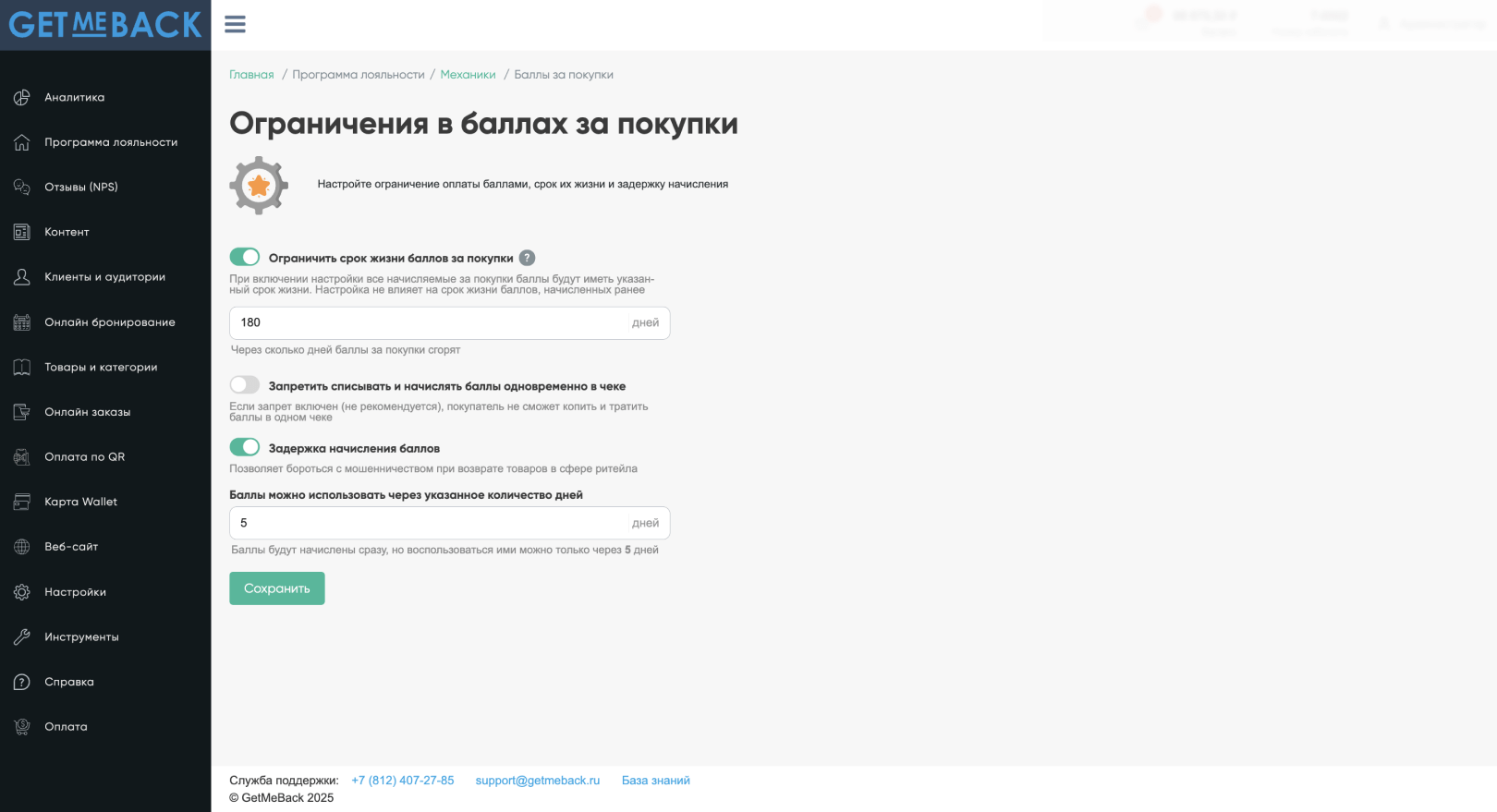The height and width of the screenshot is (812, 1497).
Task: Click the Программа лояльности home icon
Action: [22, 142]
